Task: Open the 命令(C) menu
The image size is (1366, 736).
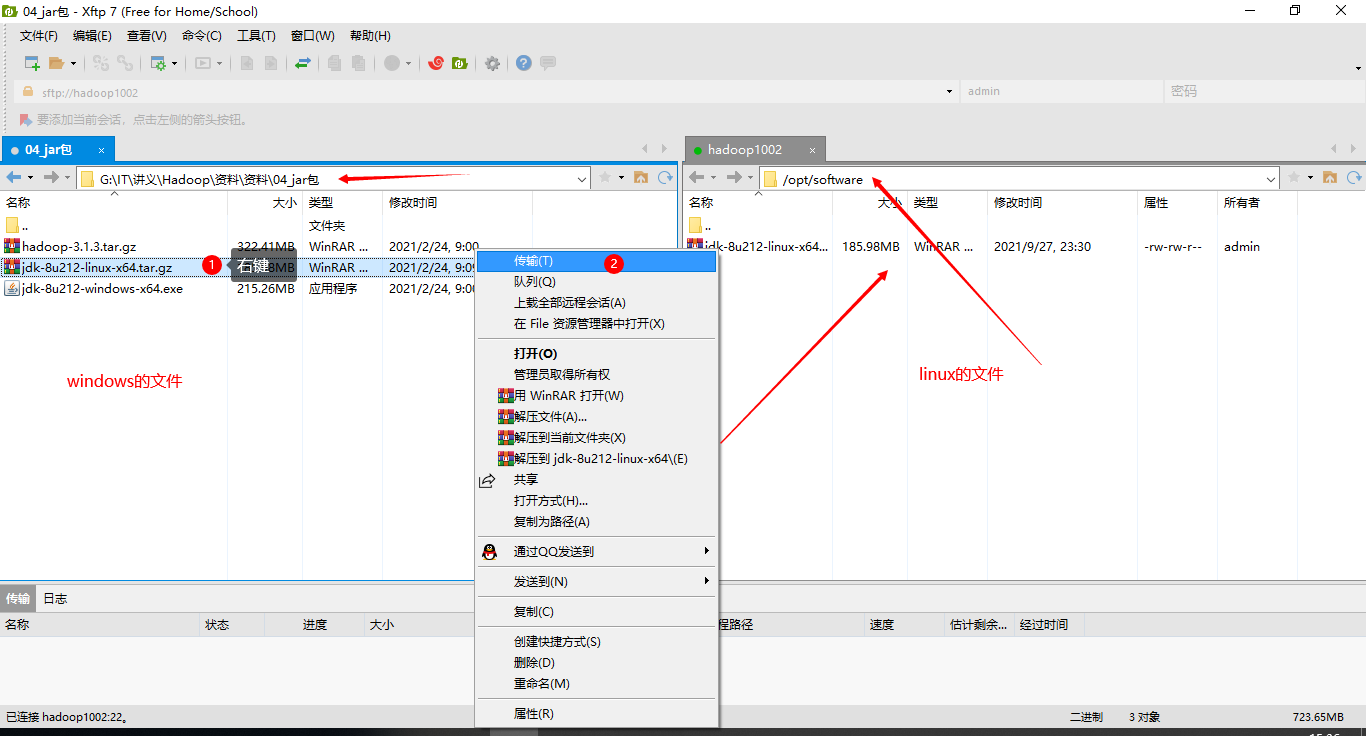Action: (x=202, y=36)
